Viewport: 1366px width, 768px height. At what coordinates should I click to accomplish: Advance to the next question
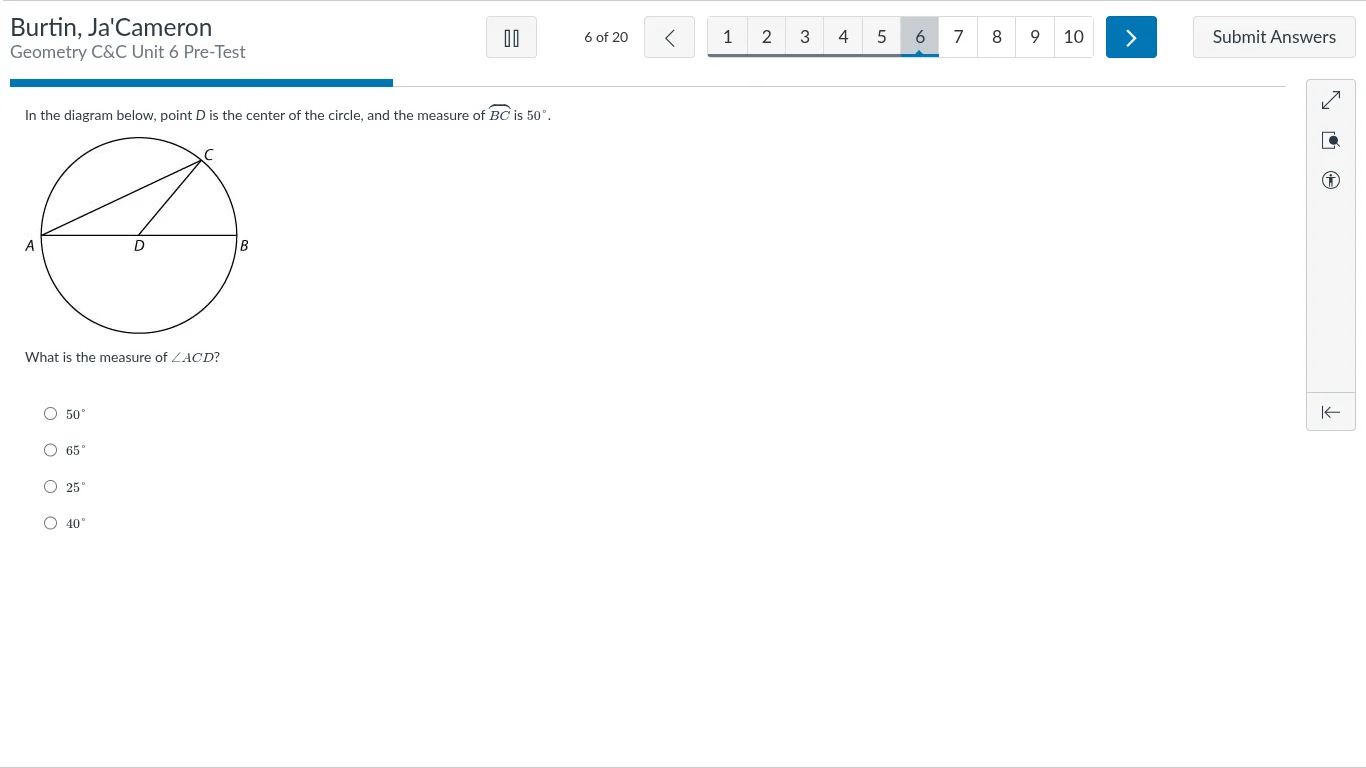point(1131,38)
